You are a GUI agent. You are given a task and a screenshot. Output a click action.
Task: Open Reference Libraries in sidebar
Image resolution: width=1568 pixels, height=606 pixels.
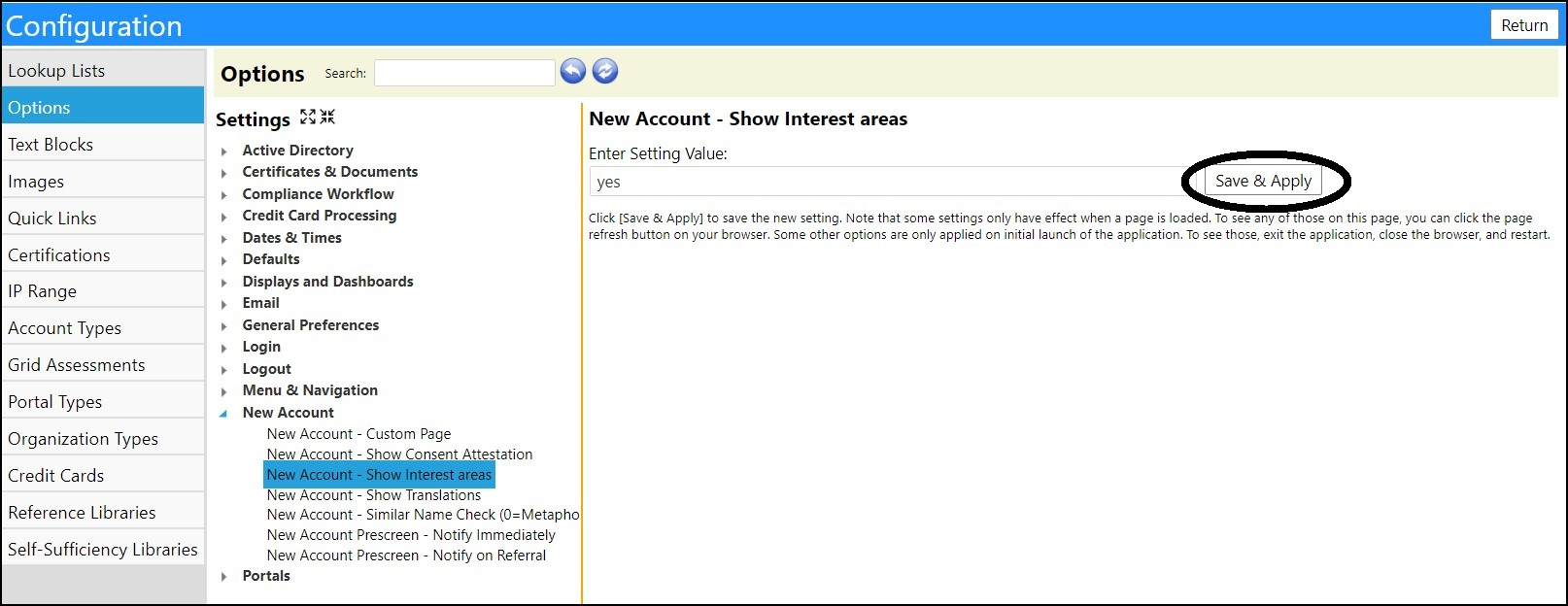point(103,512)
